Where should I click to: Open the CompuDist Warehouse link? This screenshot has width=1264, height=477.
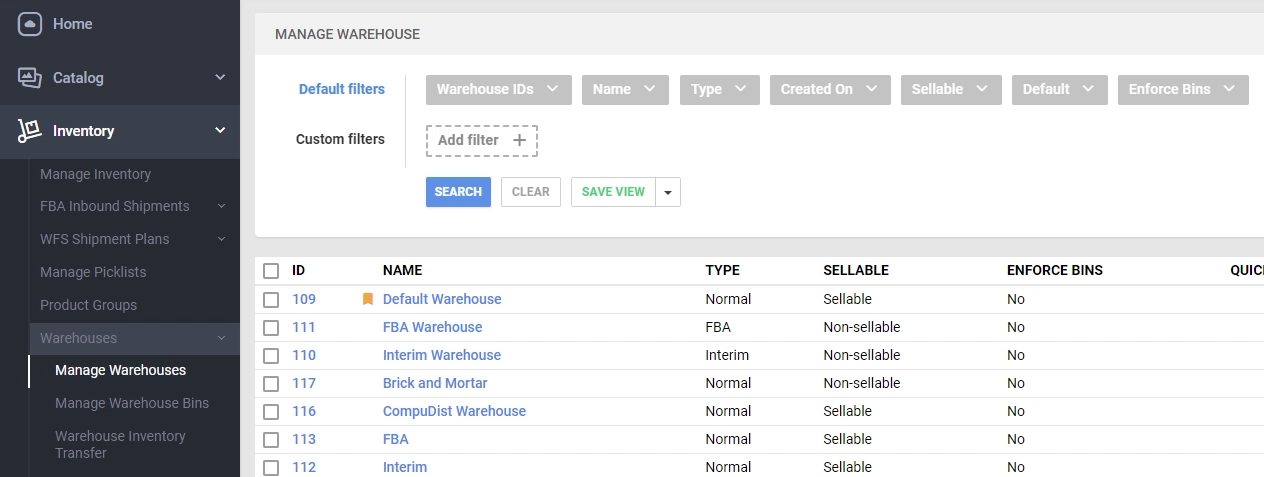click(454, 411)
